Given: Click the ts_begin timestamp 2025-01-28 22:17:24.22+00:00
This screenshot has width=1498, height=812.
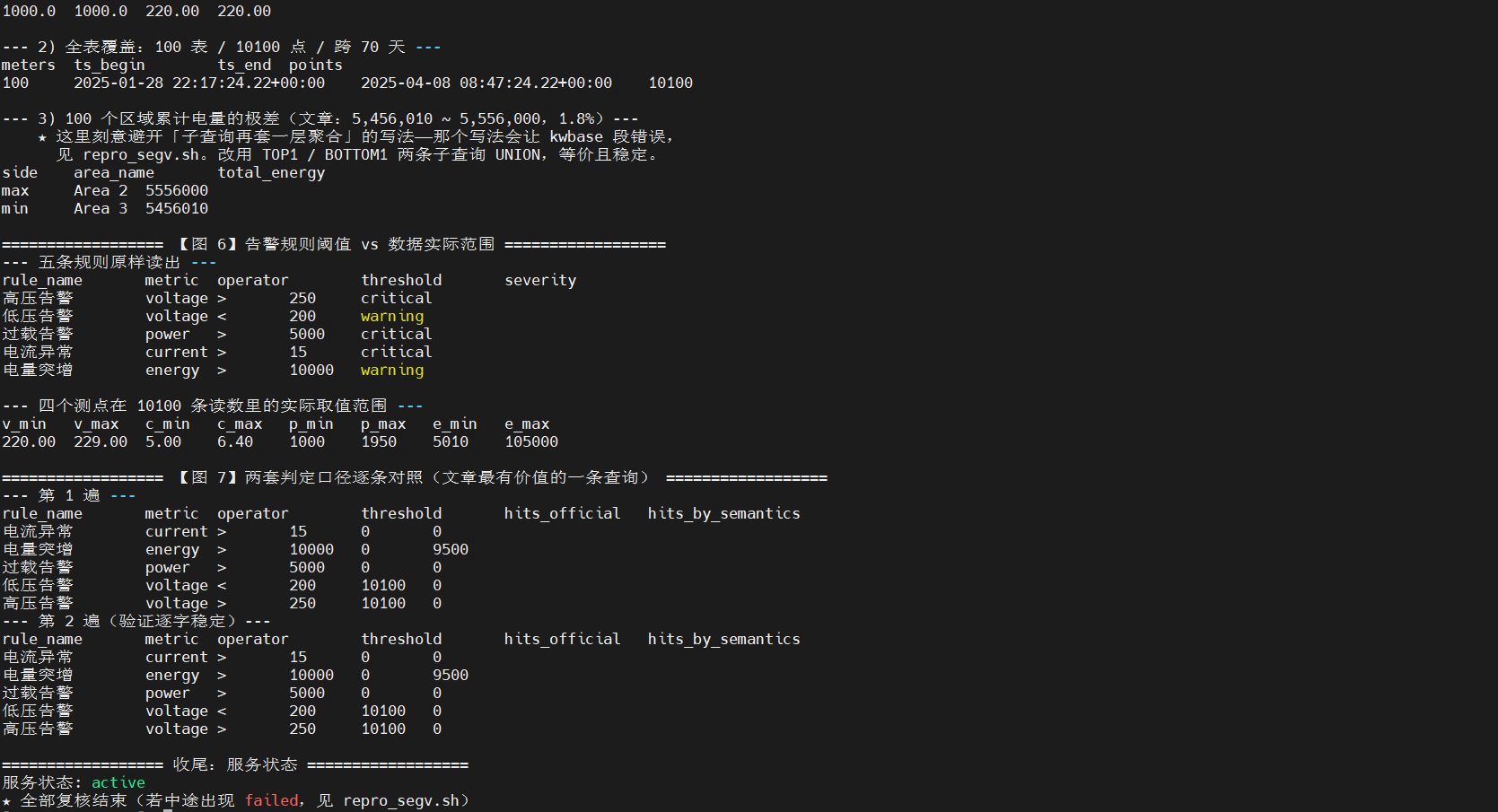Looking at the screenshot, I should 199,83.
